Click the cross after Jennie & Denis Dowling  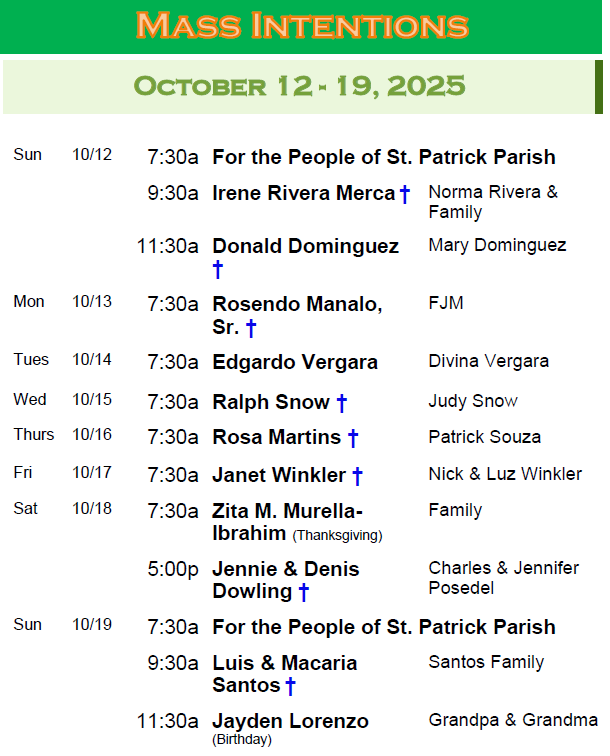(x=303, y=592)
